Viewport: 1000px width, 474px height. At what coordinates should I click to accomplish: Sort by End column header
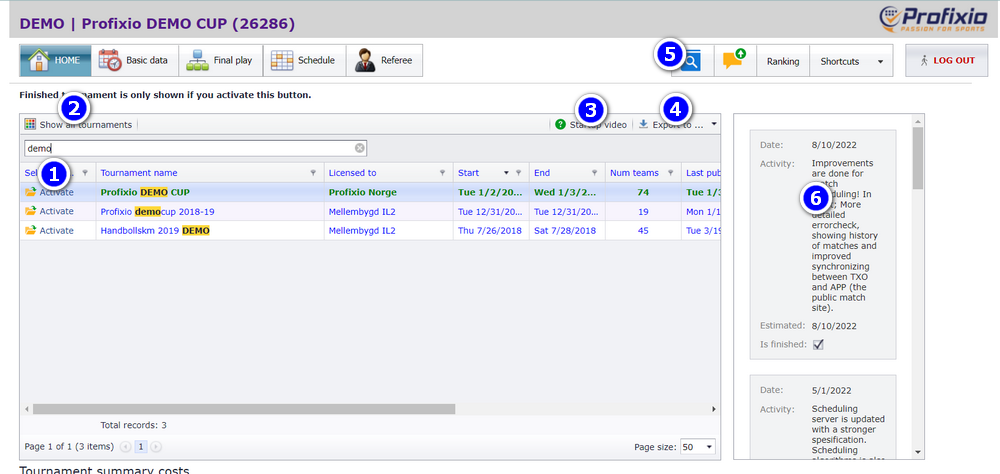coord(542,173)
